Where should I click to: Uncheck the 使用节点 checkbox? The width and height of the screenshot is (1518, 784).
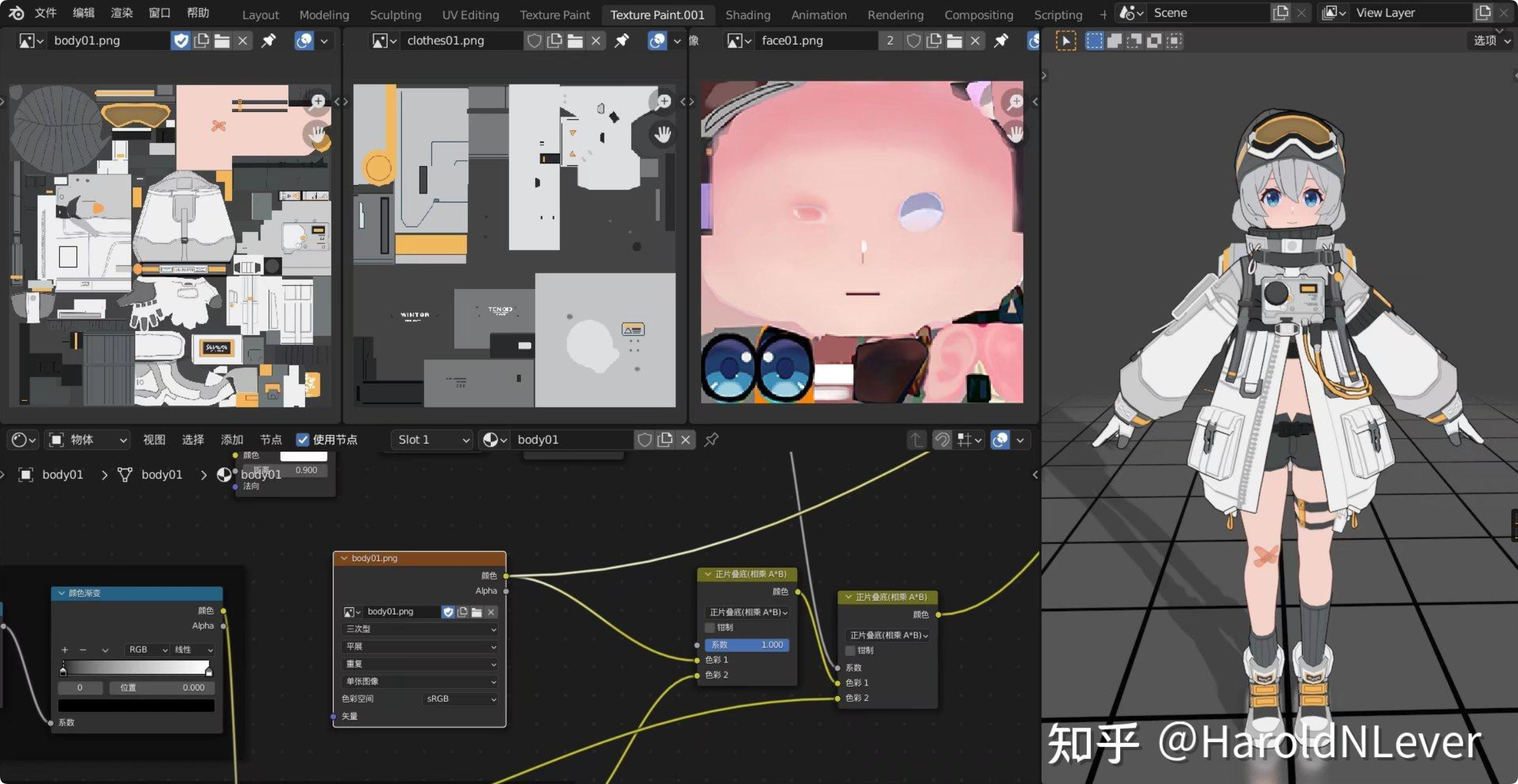pos(302,440)
